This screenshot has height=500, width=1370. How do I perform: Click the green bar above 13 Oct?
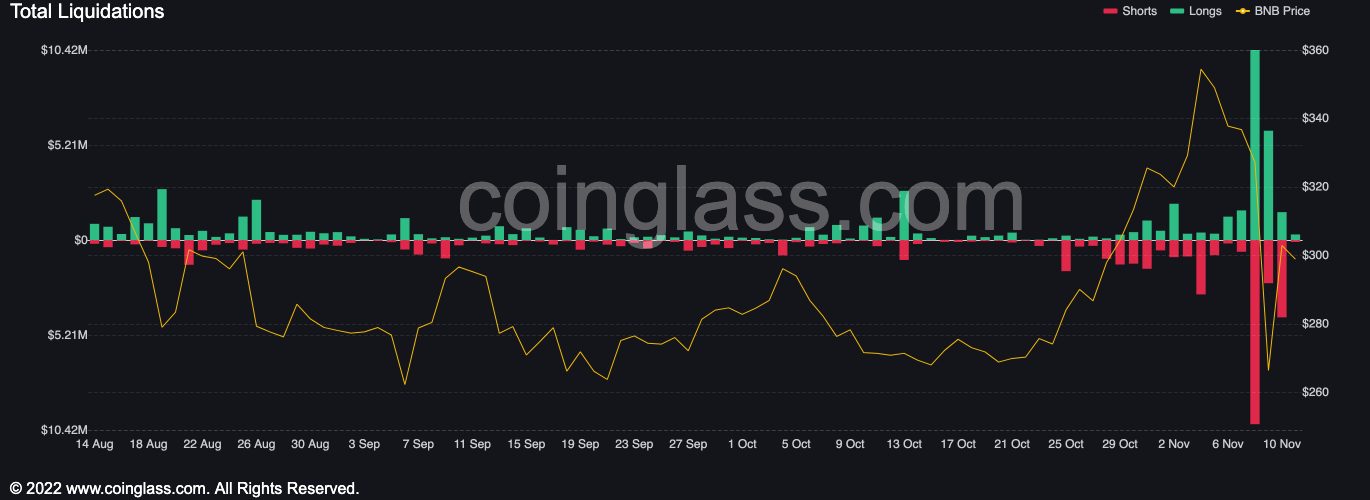pos(904,215)
